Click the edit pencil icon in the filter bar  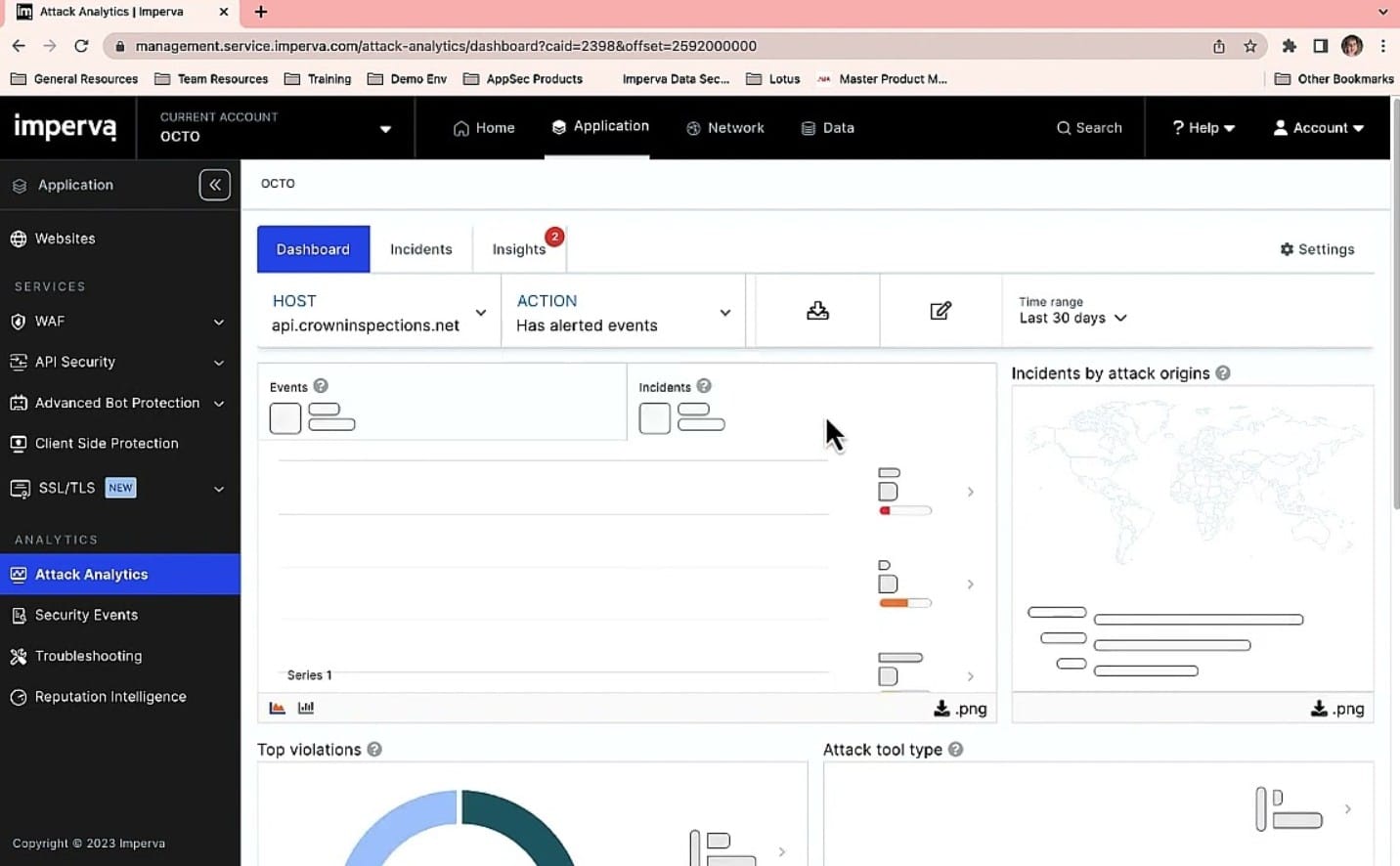941,311
